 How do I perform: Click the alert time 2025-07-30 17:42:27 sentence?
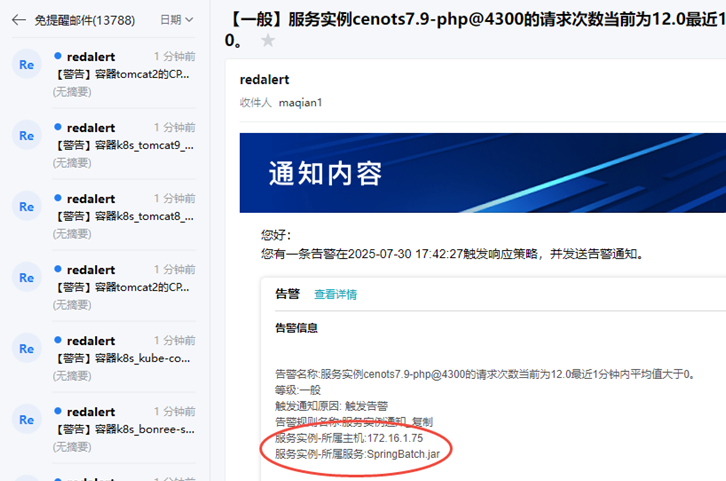click(452, 254)
